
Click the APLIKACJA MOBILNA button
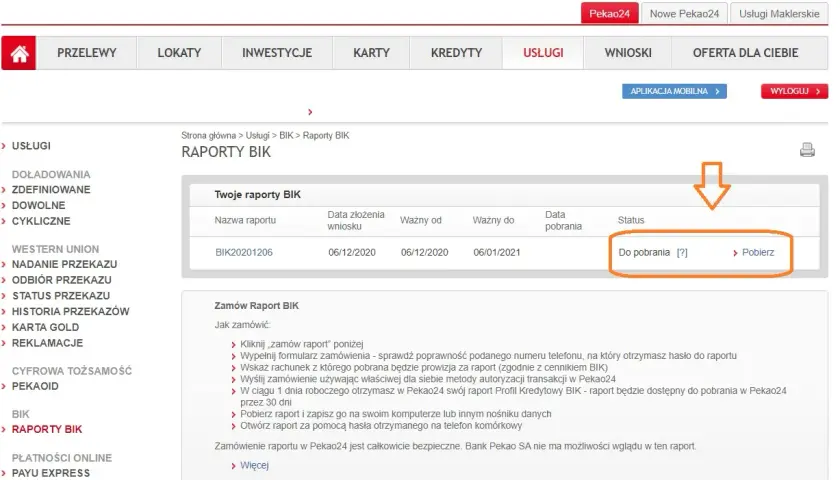pos(674,91)
